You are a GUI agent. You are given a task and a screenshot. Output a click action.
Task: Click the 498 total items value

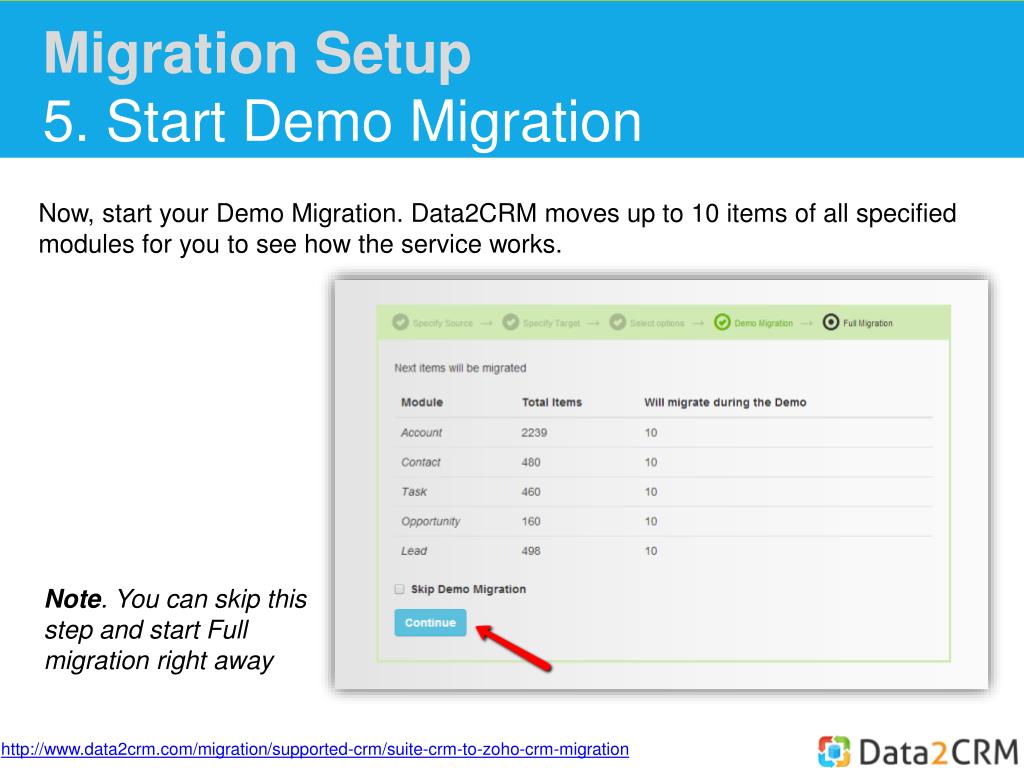[531, 551]
